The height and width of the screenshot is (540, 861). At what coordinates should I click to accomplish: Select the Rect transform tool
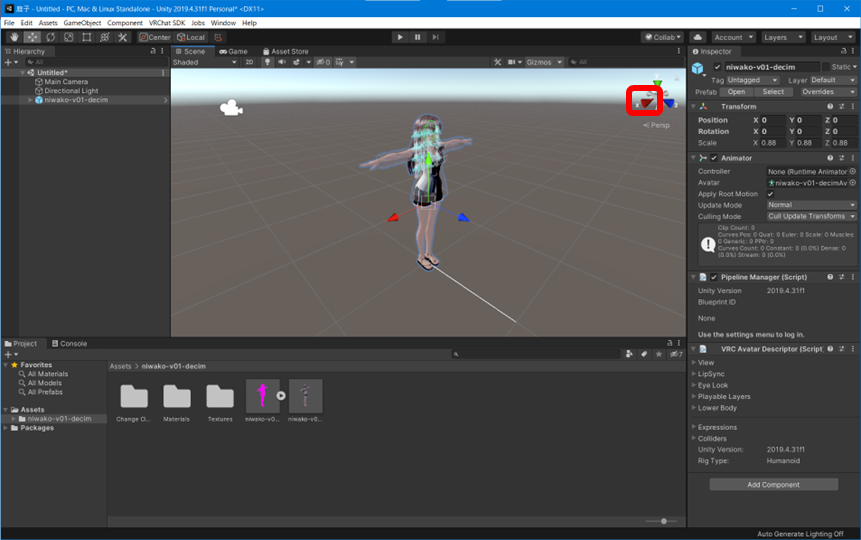pyautogui.click(x=86, y=37)
